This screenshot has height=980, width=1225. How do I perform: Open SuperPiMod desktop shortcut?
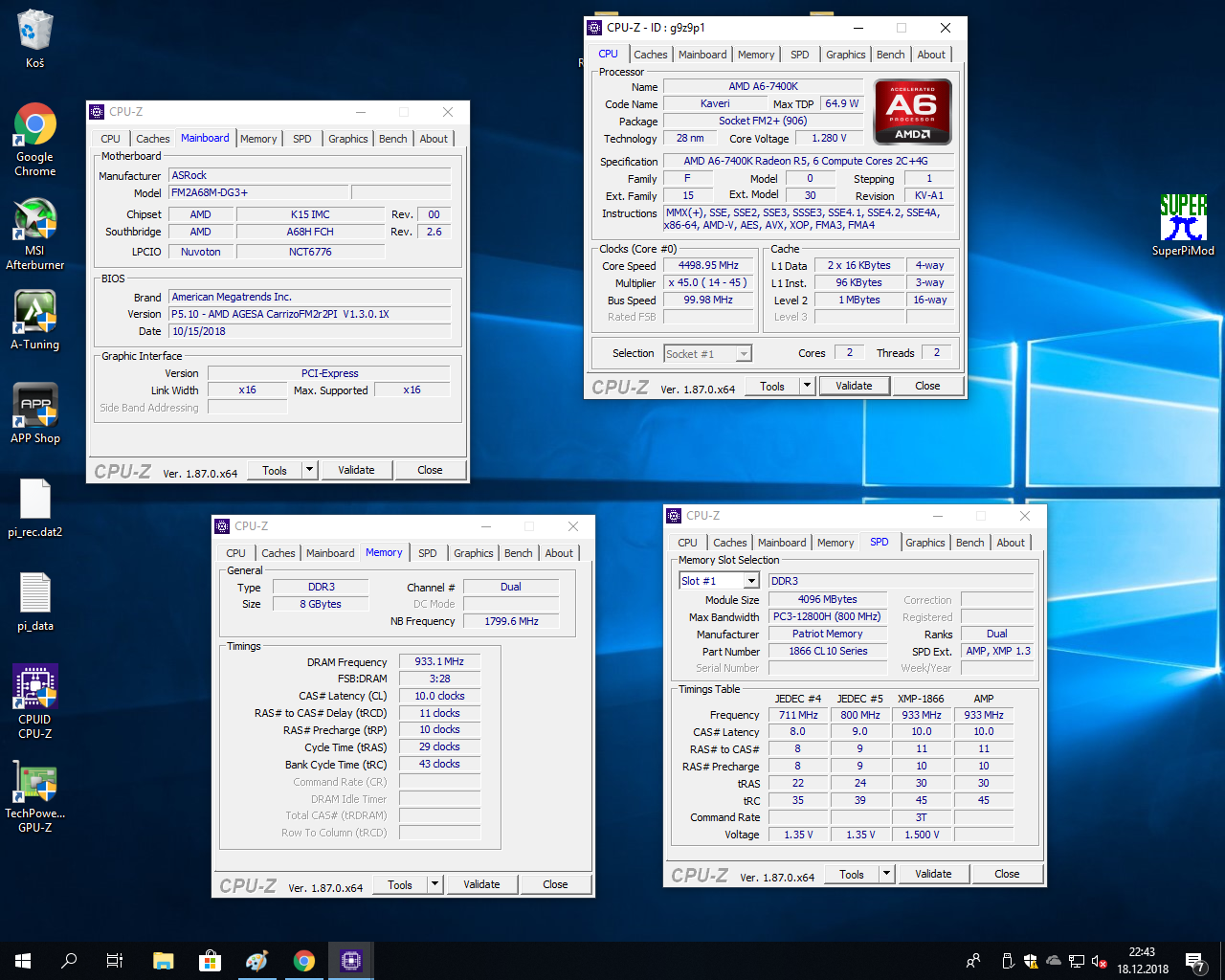pos(1183,225)
